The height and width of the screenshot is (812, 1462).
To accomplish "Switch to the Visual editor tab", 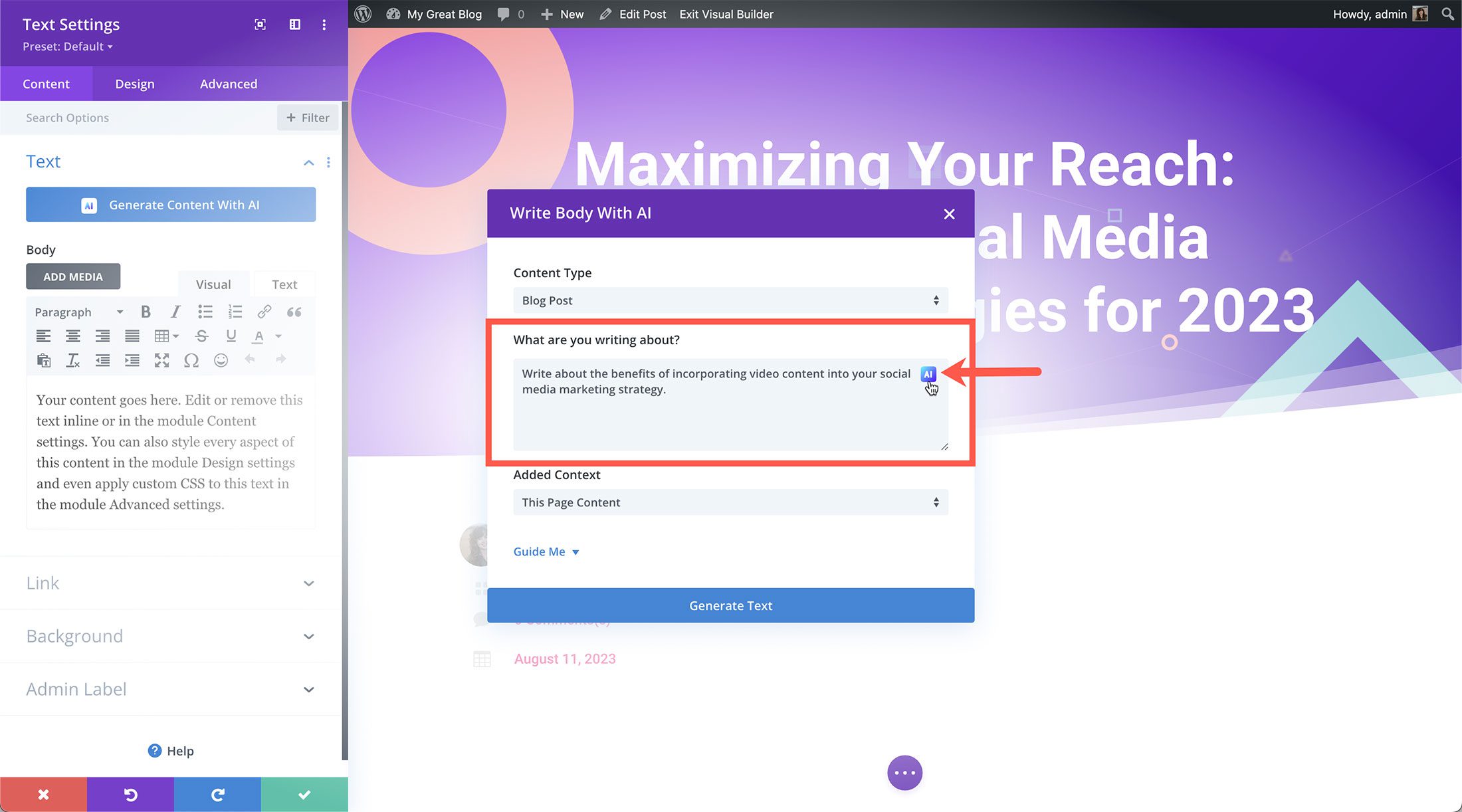I will click(213, 284).
